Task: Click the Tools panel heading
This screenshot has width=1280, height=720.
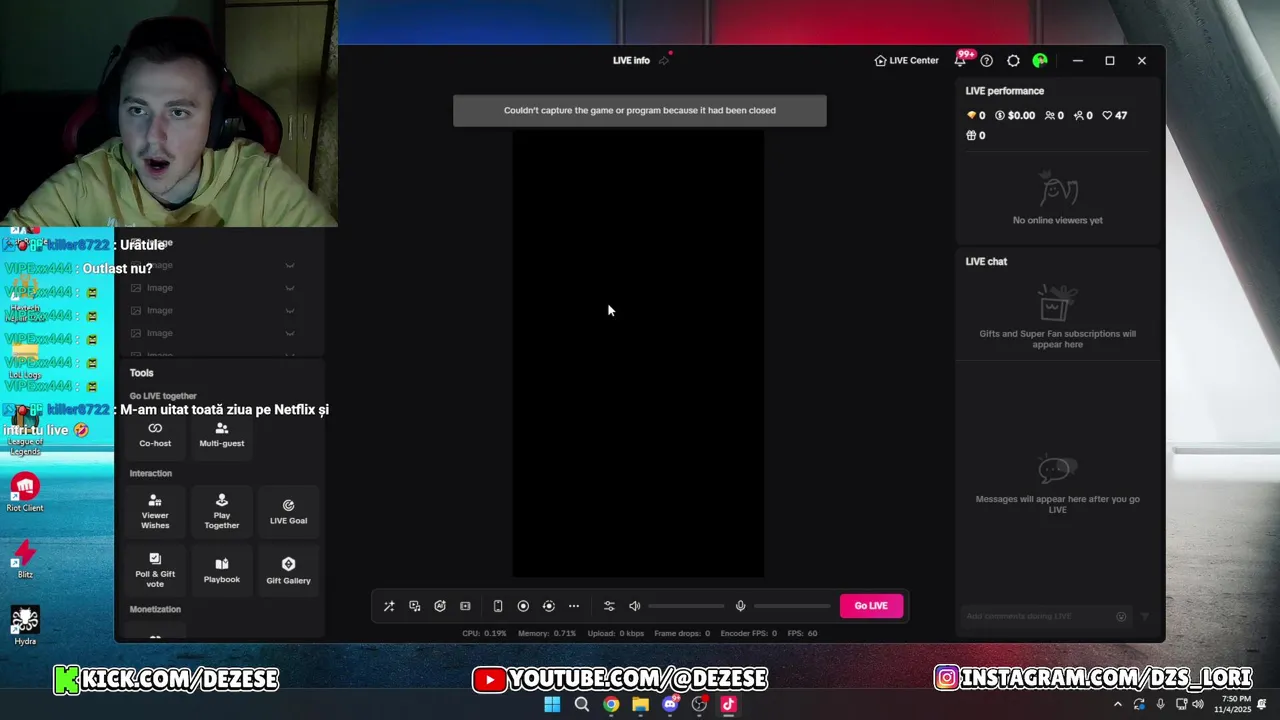Action: (142, 373)
